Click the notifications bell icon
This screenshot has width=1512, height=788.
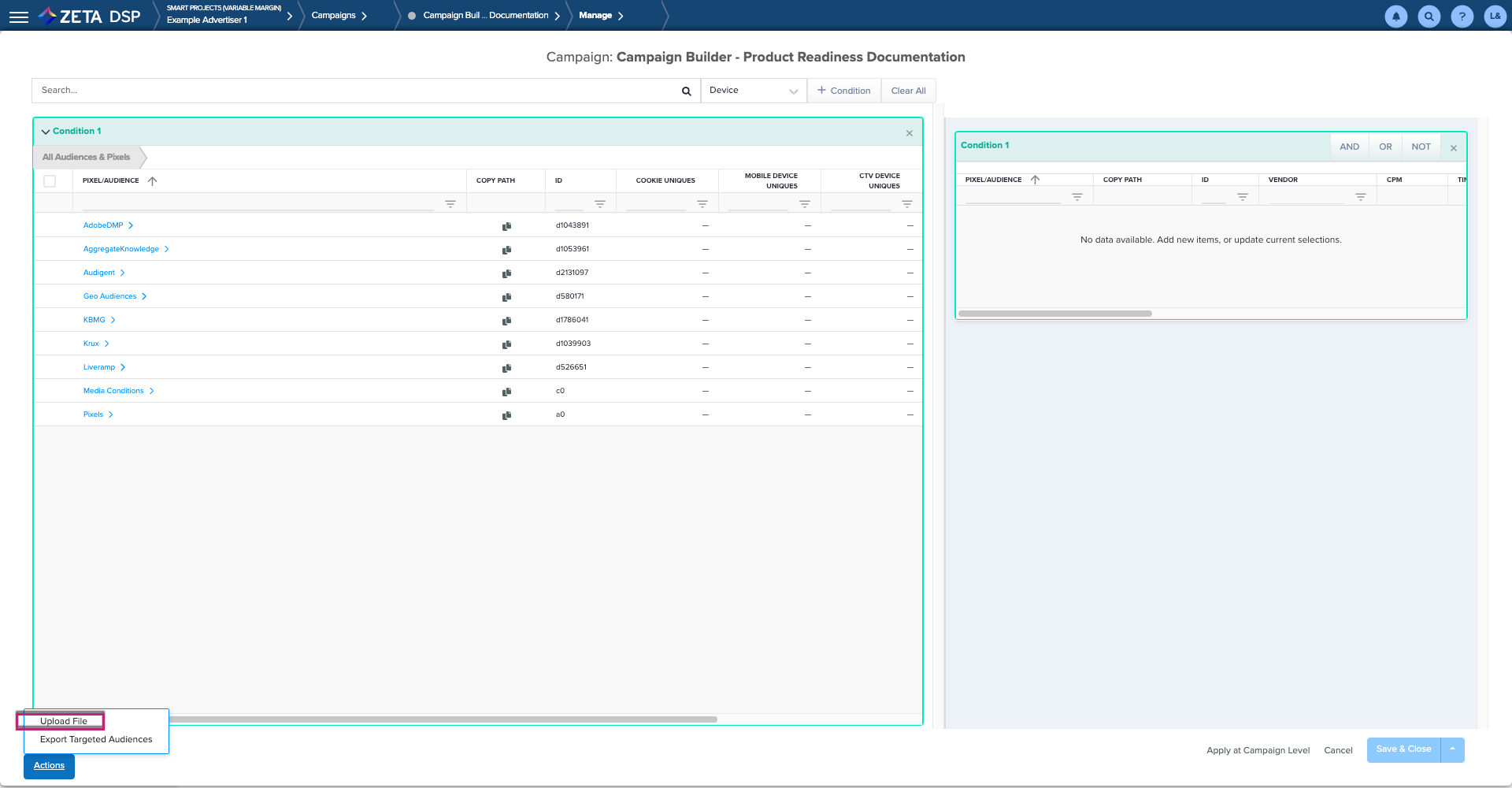(x=1395, y=17)
